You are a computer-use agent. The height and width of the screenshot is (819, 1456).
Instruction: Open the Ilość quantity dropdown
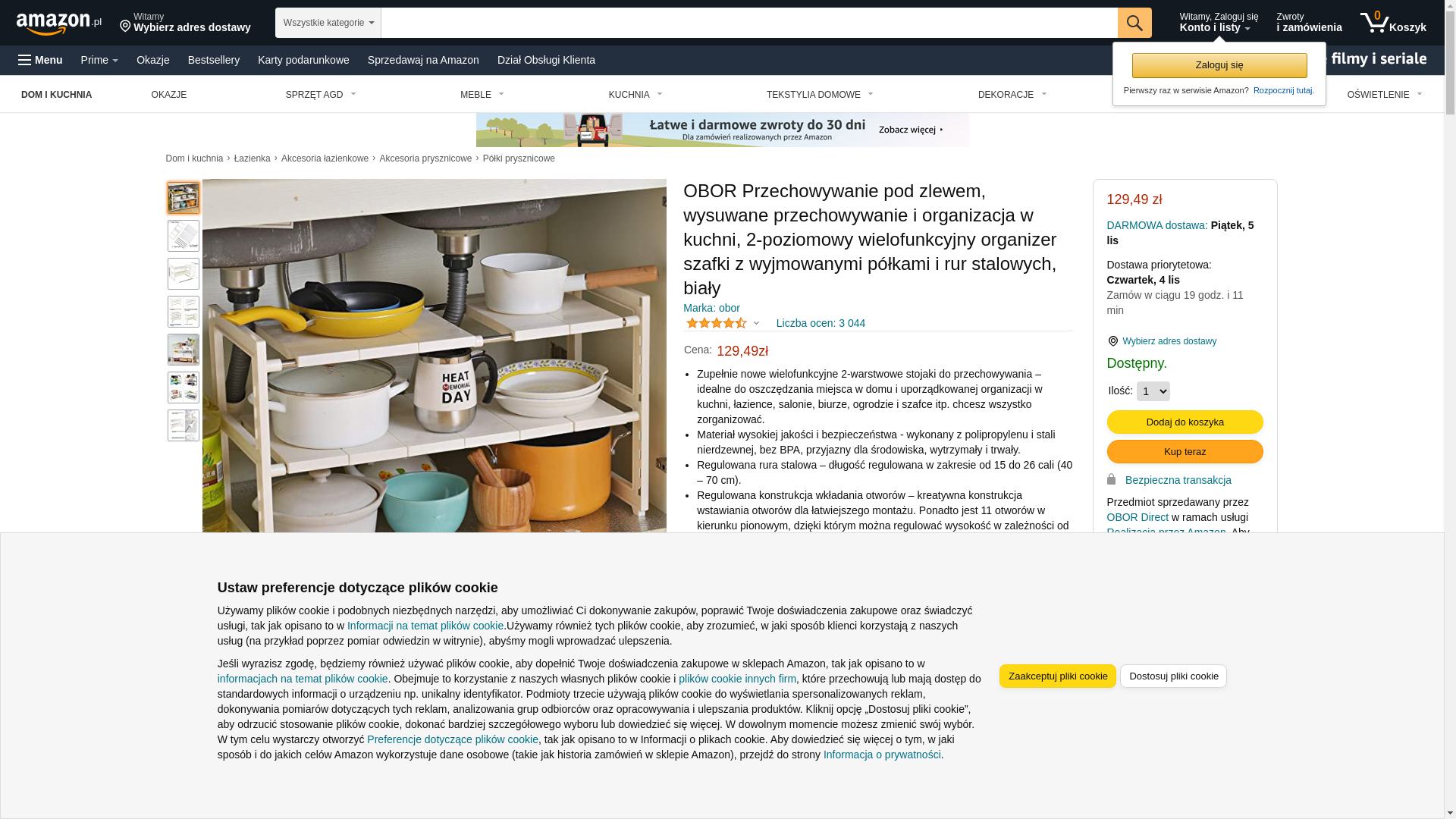[x=1153, y=391]
